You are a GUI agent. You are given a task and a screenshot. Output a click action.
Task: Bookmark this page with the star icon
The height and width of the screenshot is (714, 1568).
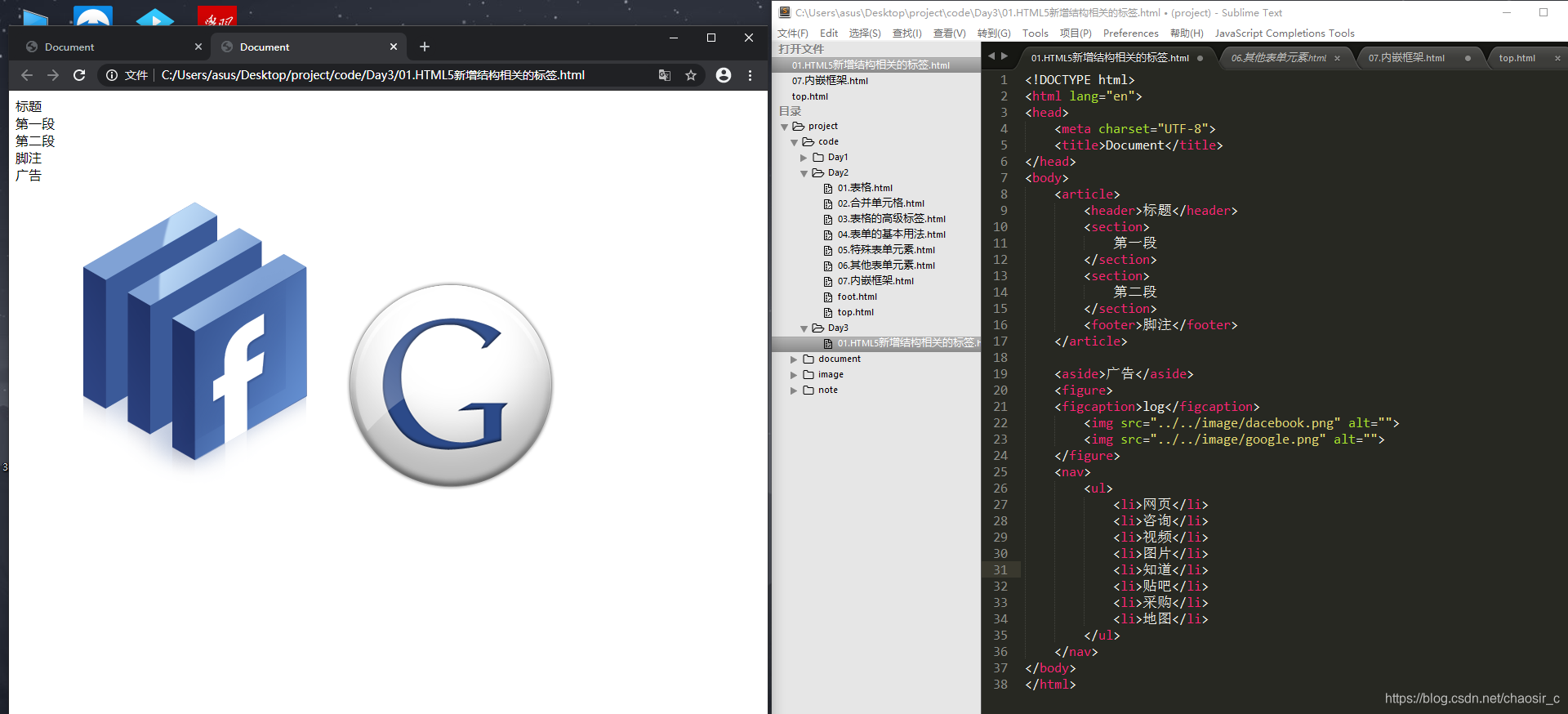click(691, 75)
